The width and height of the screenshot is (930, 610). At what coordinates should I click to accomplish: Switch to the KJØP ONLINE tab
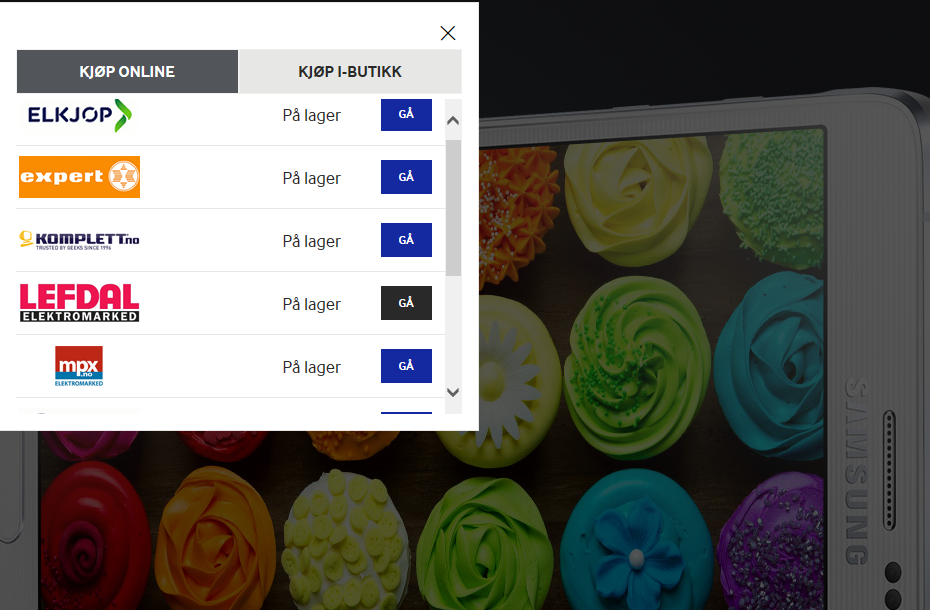point(128,72)
